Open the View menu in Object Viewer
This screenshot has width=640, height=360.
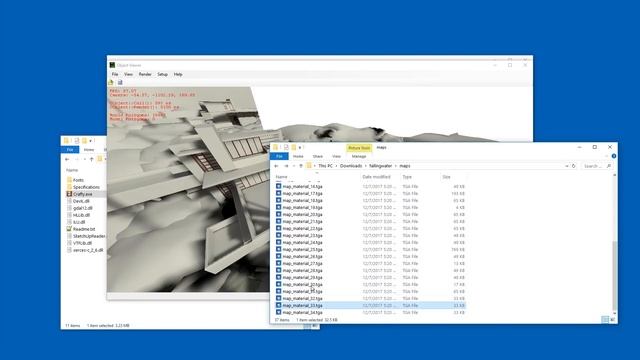(x=129, y=74)
